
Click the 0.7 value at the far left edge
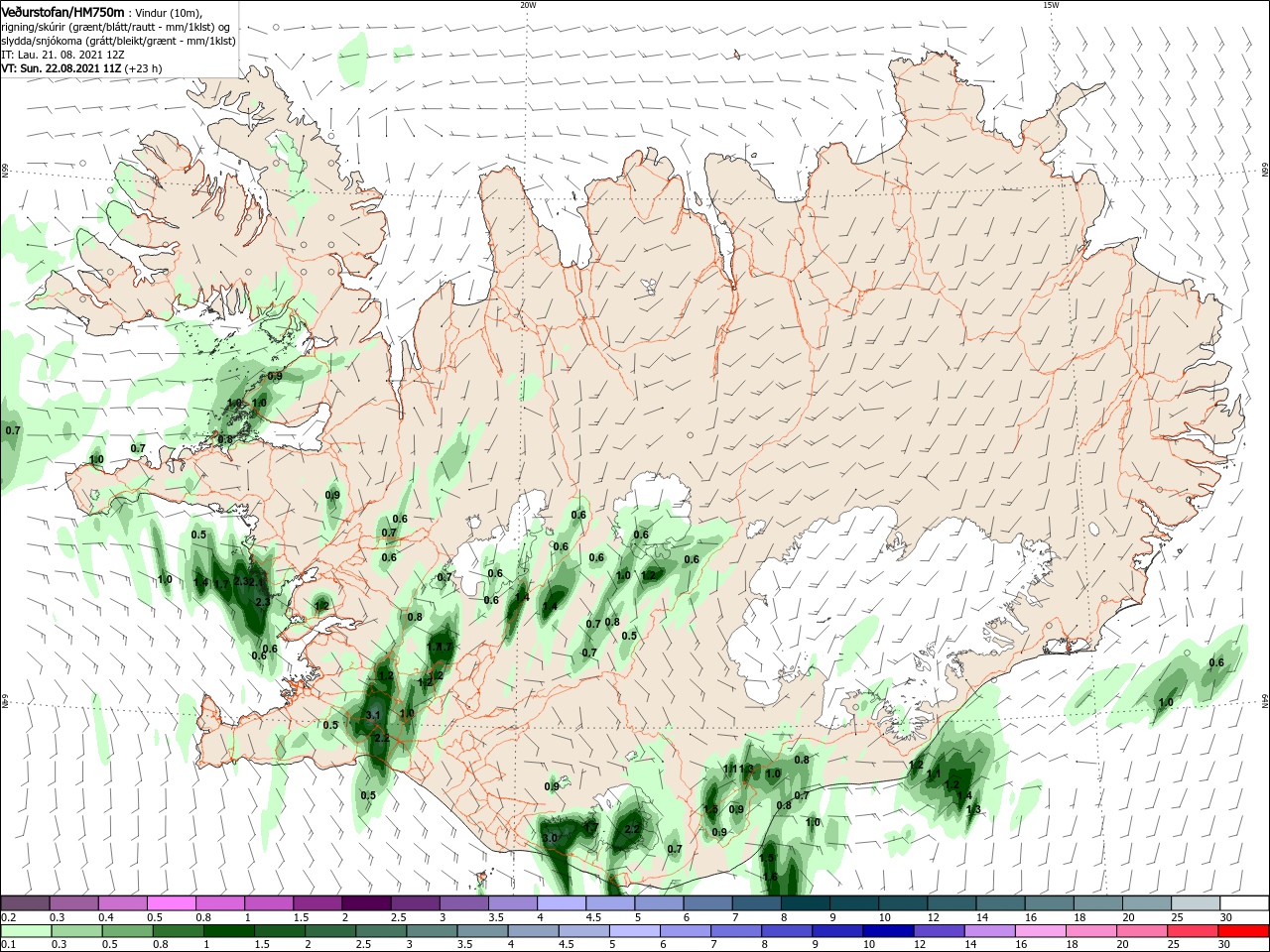(13, 430)
